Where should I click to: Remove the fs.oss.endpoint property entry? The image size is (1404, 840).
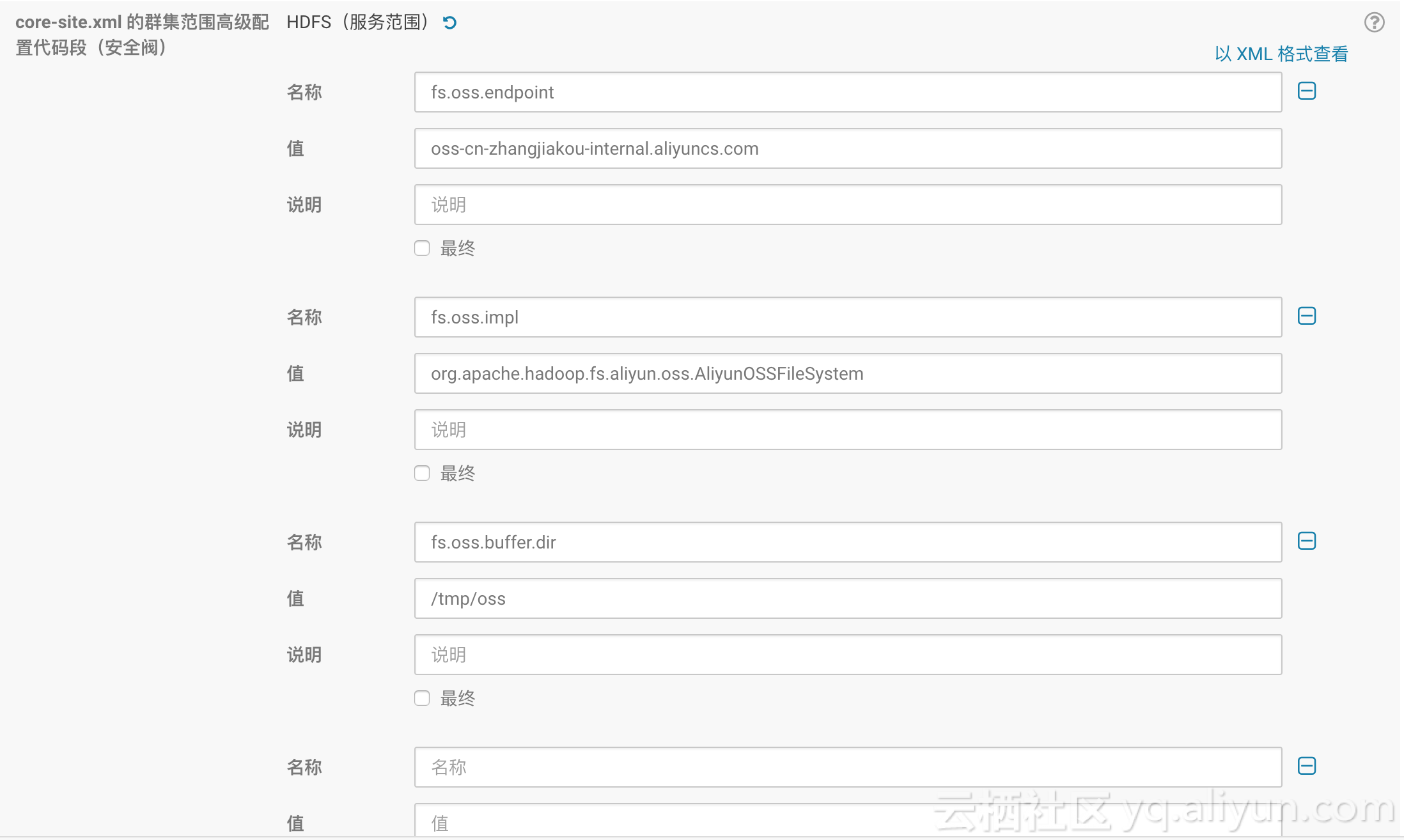[x=1306, y=91]
